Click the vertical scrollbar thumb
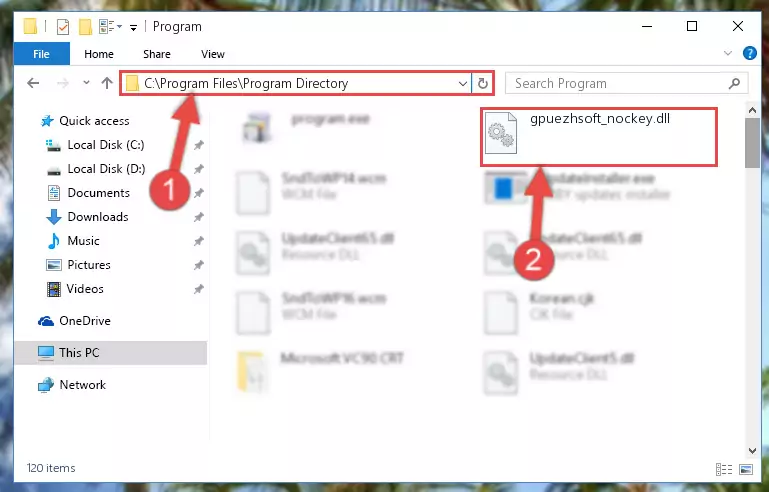The width and height of the screenshot is (769, 492). [x=752, y=143]
